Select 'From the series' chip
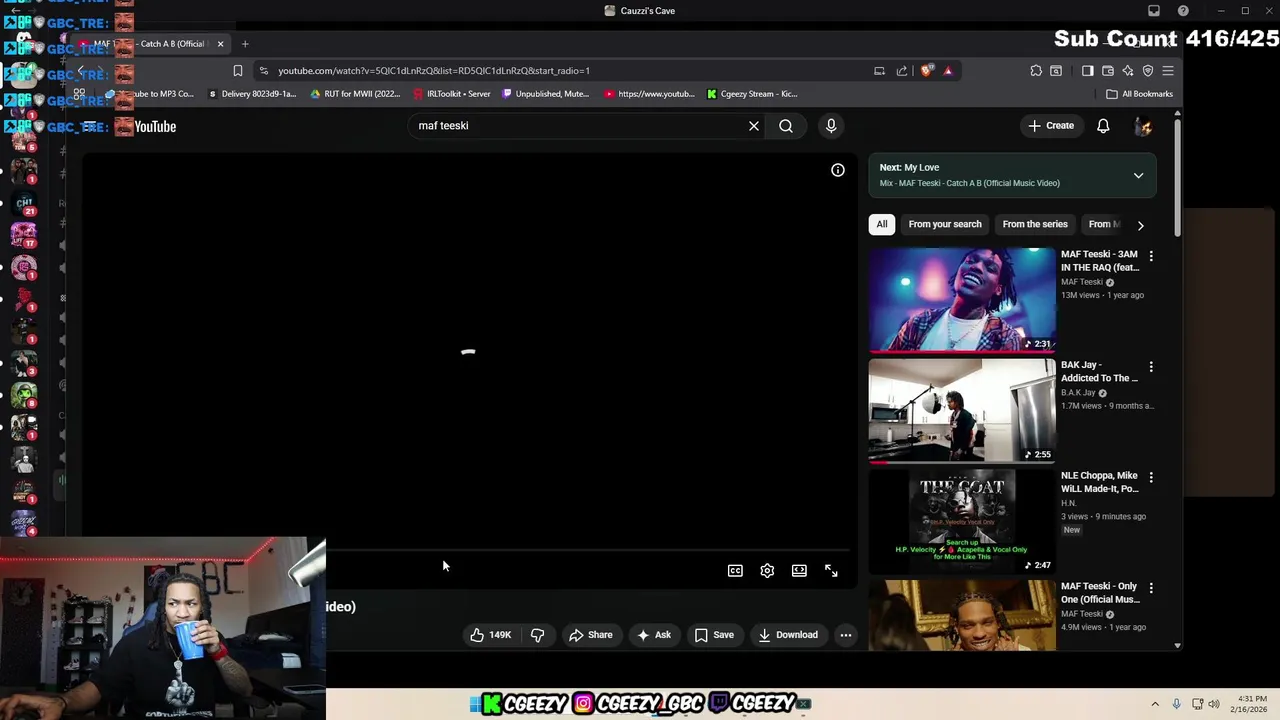Viewport: 1280px width, 720px height. (x=1035, y=224)
